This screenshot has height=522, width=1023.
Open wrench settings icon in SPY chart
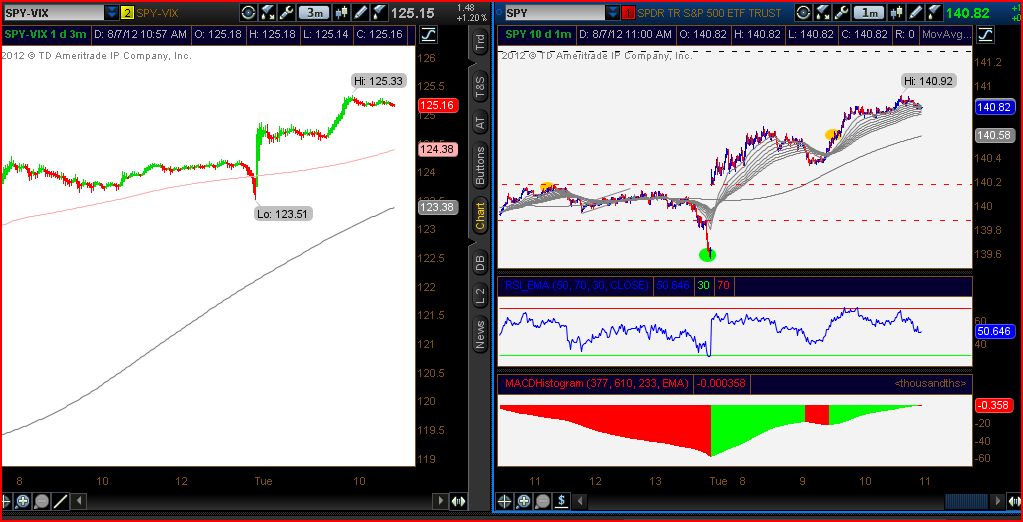click(x=842, y=12)
